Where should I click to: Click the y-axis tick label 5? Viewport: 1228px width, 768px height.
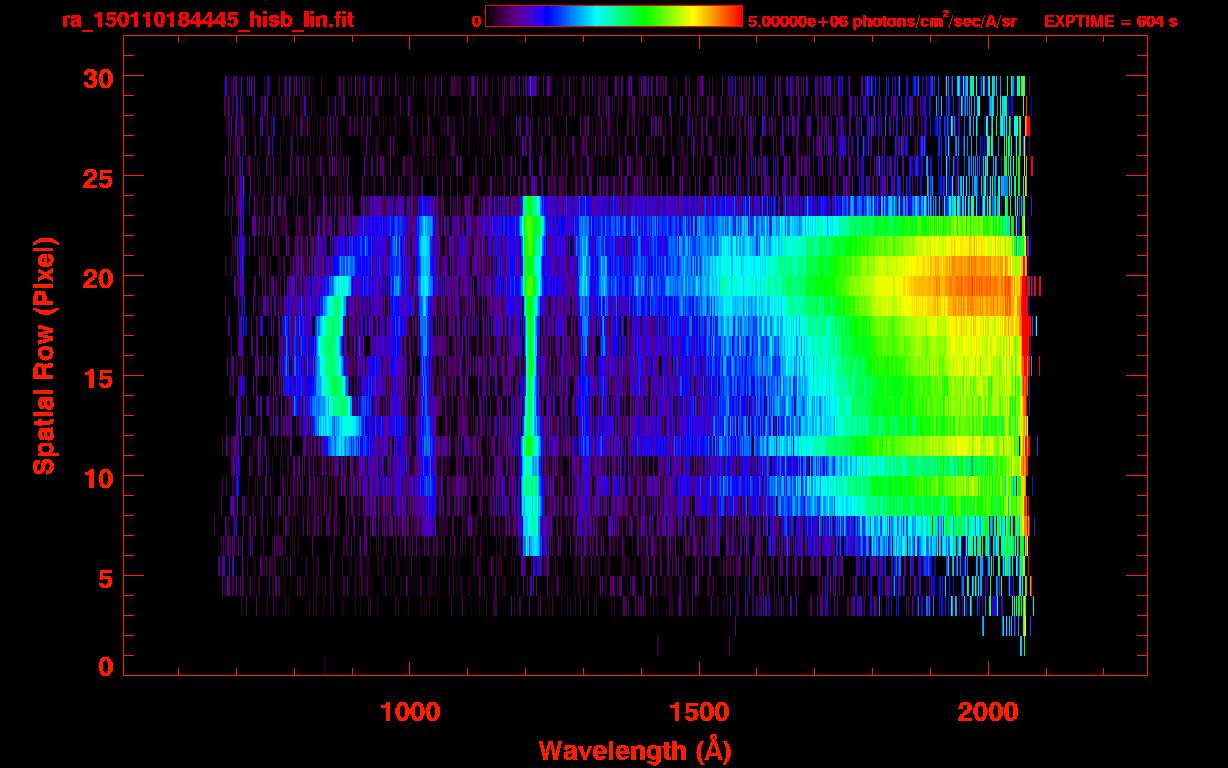[106, 577]
